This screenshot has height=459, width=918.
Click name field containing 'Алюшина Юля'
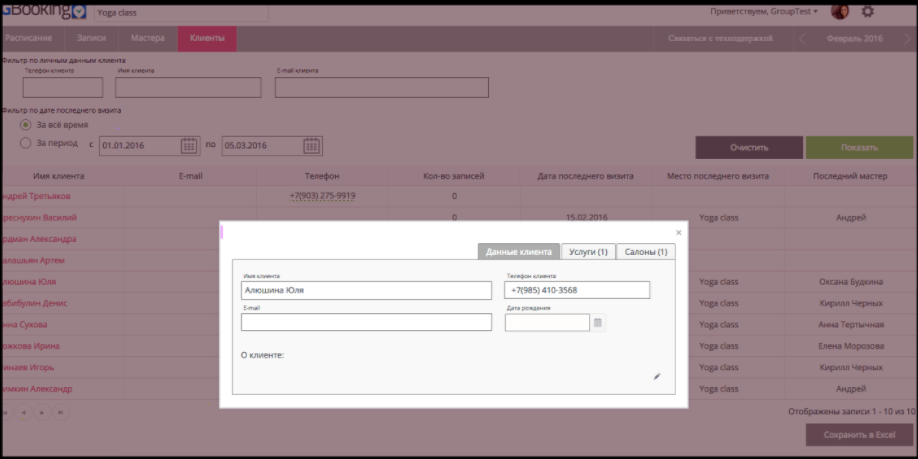tap(366, 290)
